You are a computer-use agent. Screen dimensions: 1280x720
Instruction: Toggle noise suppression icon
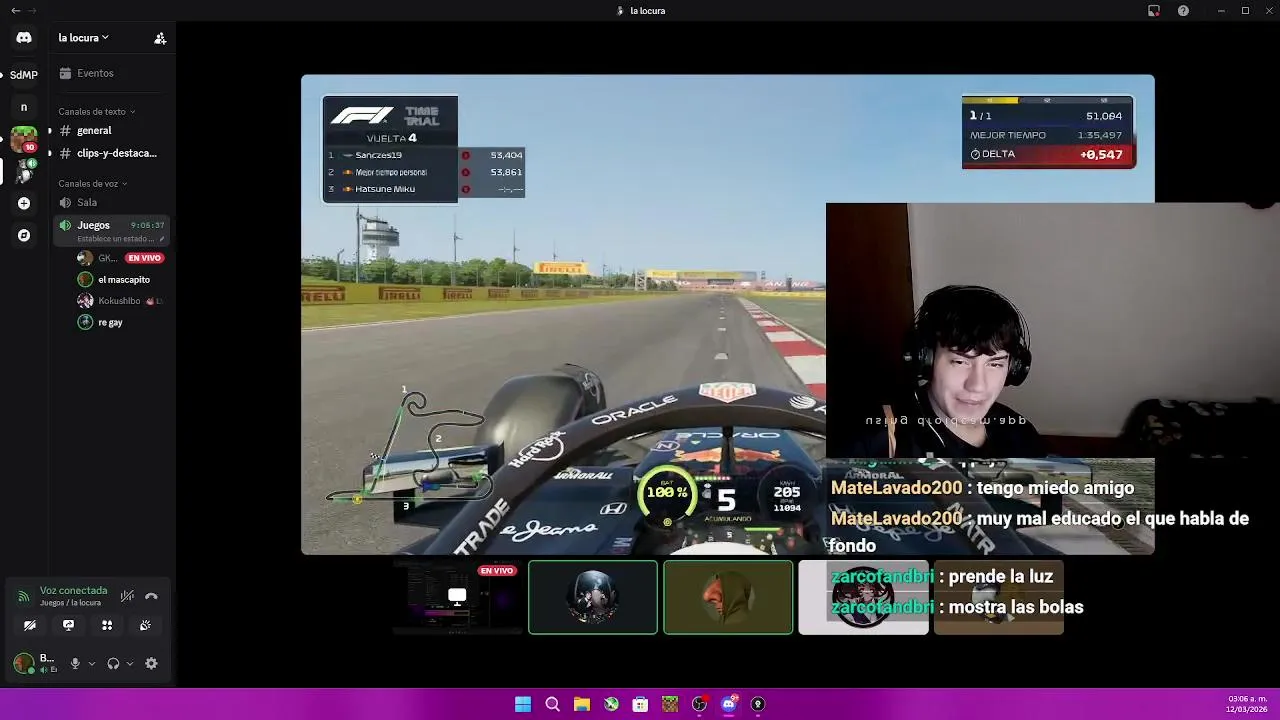(x=127, y=596)
